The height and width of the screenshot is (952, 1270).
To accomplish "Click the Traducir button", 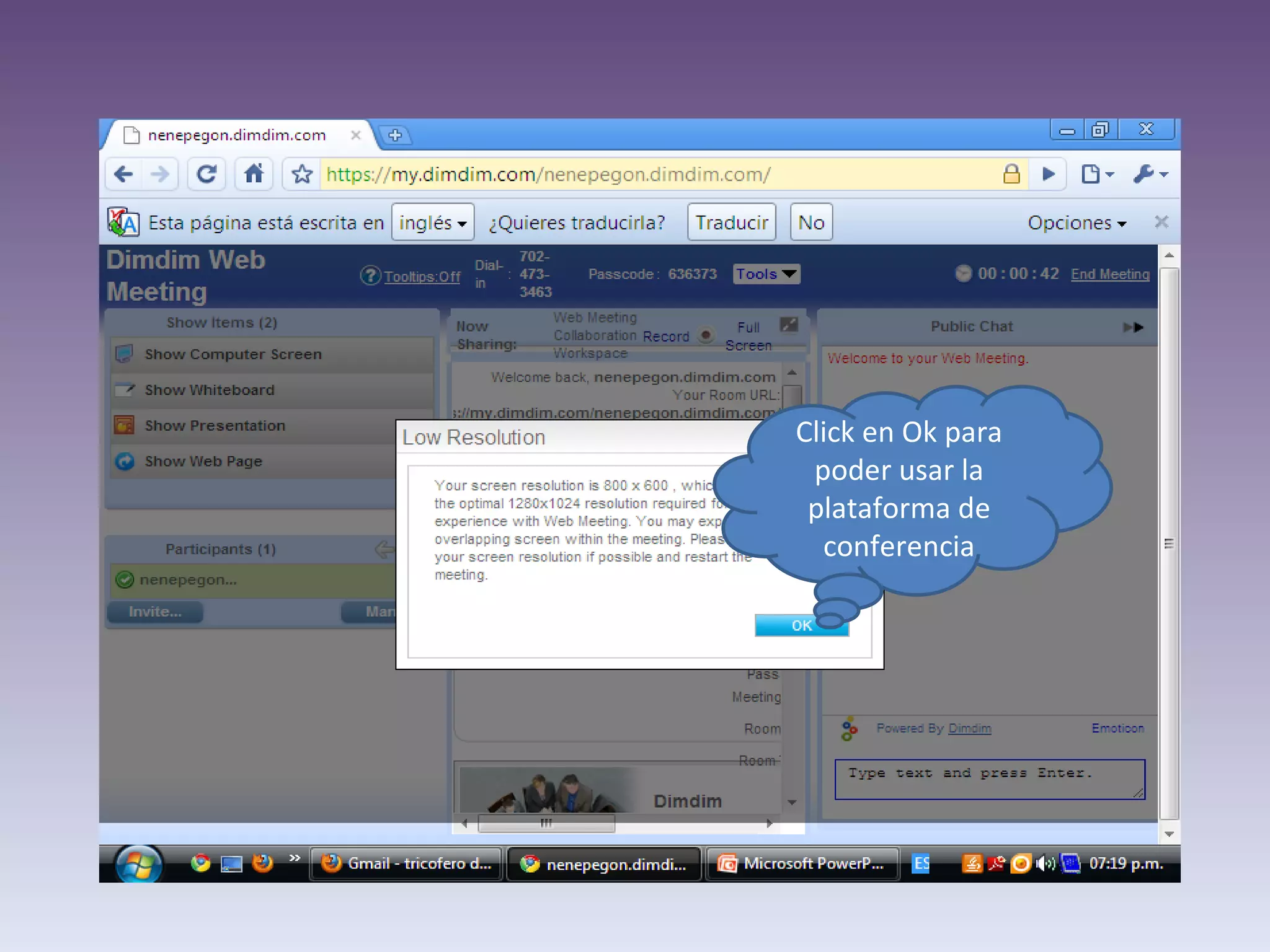I will pos(732,222).
